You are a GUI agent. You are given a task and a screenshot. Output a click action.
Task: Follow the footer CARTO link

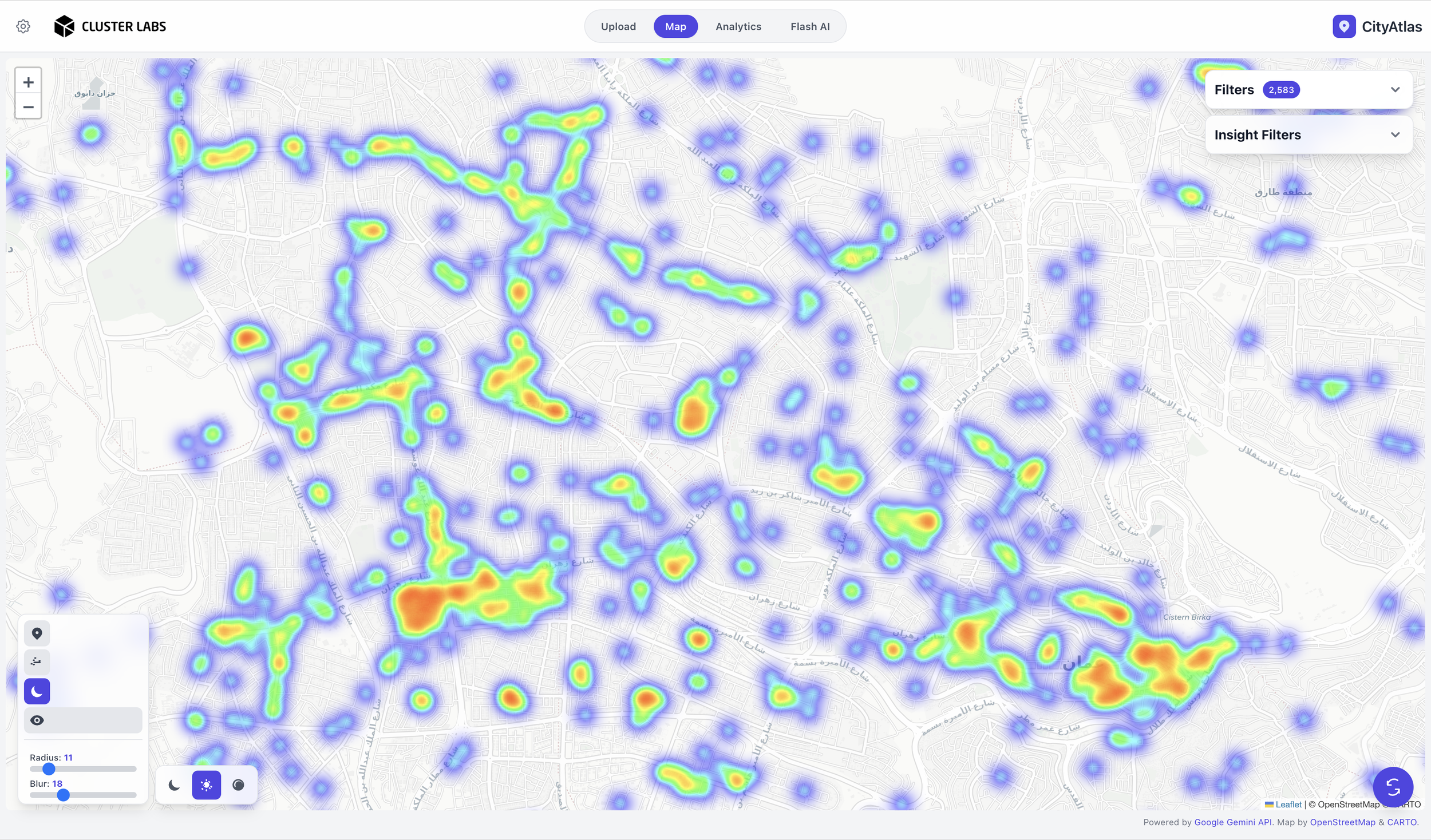coord(1402,822)
